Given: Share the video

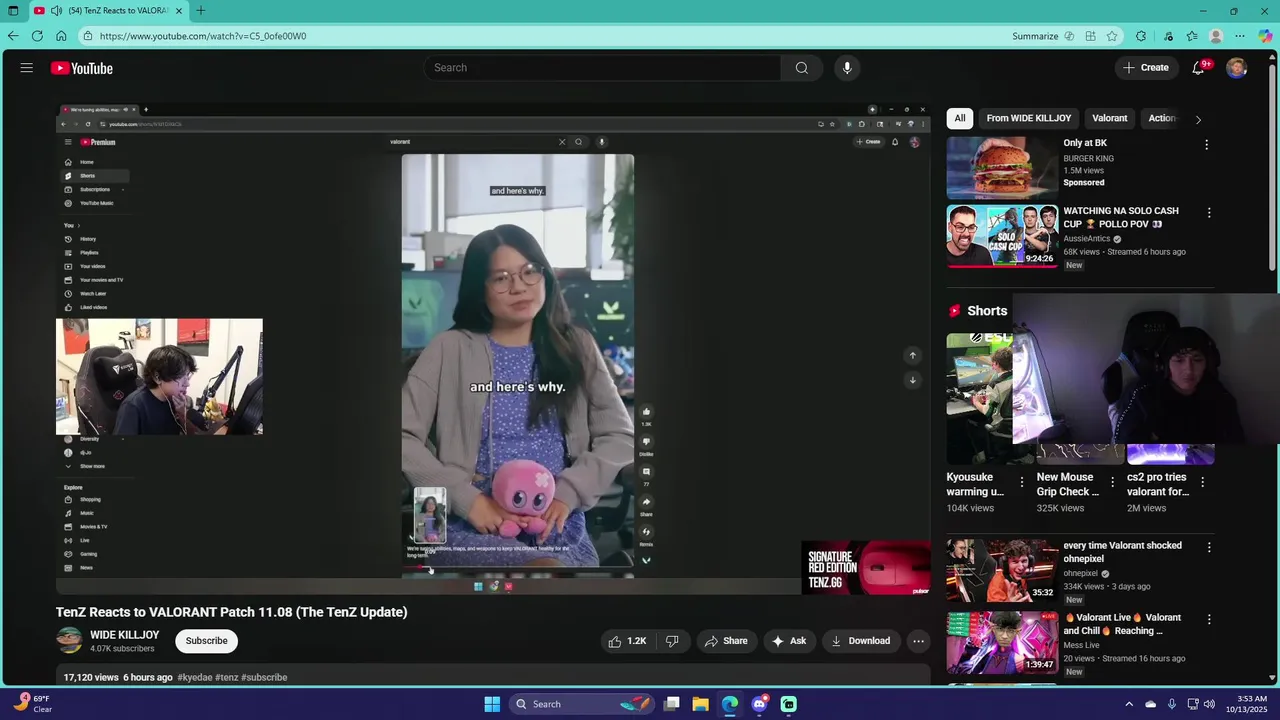Looking at the screenshot, I should pyautogui.click(x=726, y=641).
